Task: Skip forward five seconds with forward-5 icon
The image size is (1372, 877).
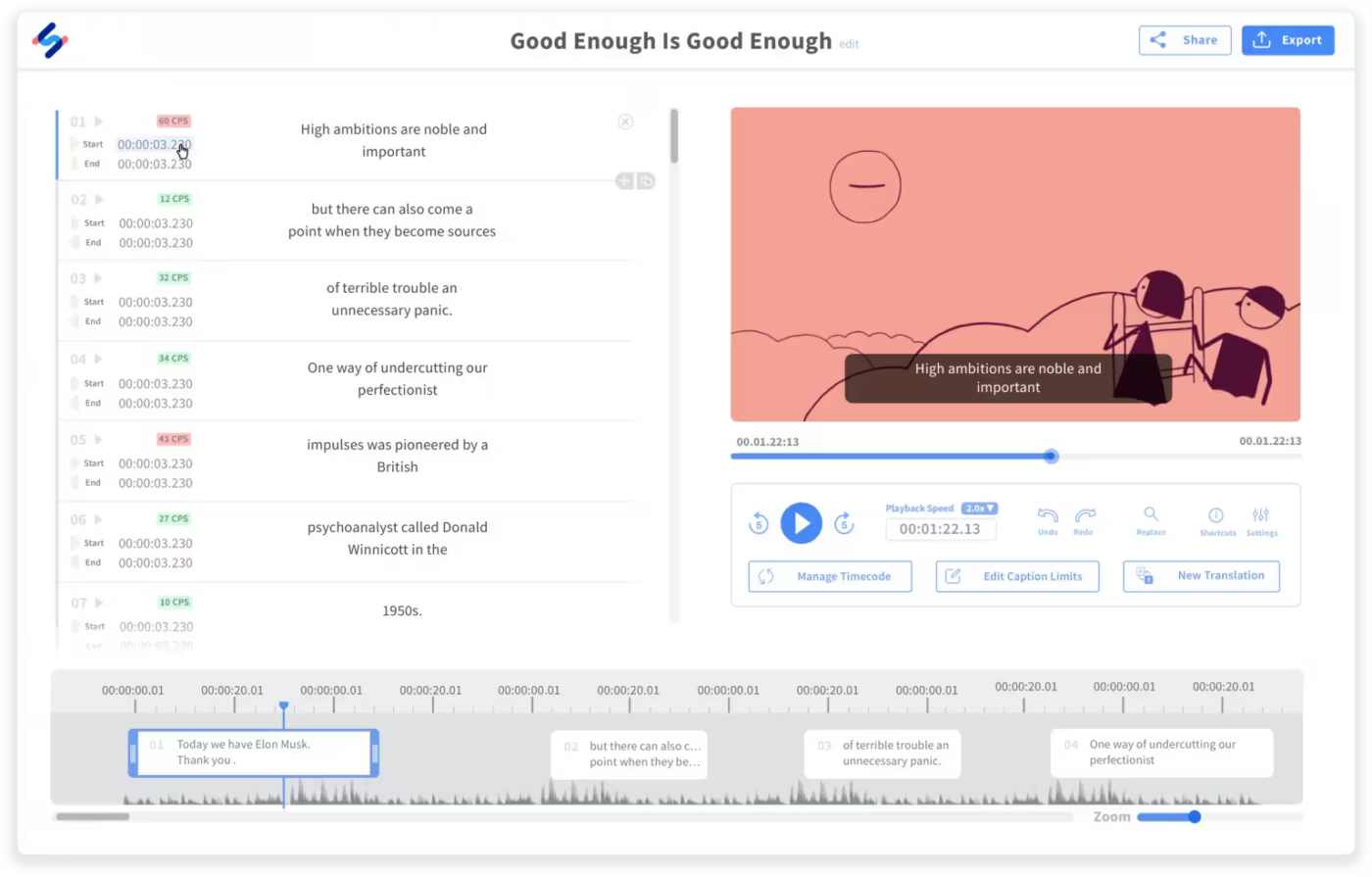Action: click(844, 523)
